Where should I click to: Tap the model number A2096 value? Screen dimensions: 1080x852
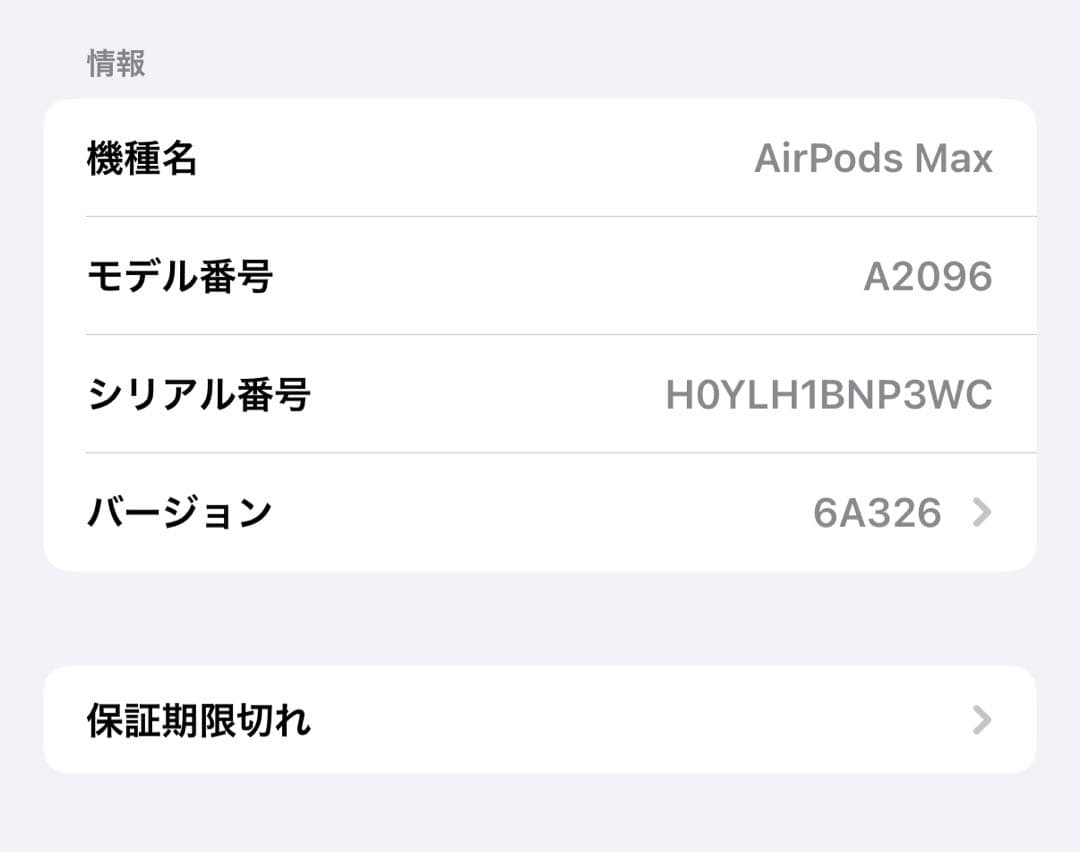coord(927,276)
